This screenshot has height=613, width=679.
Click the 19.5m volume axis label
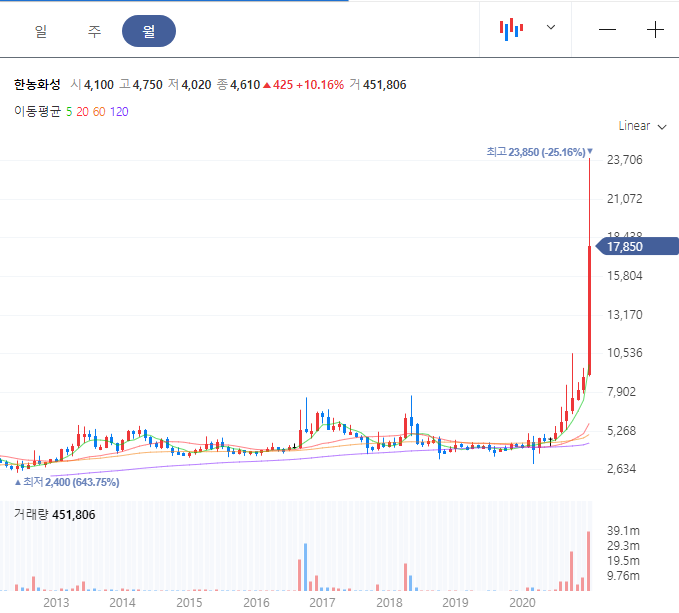(x=623, y=561)
